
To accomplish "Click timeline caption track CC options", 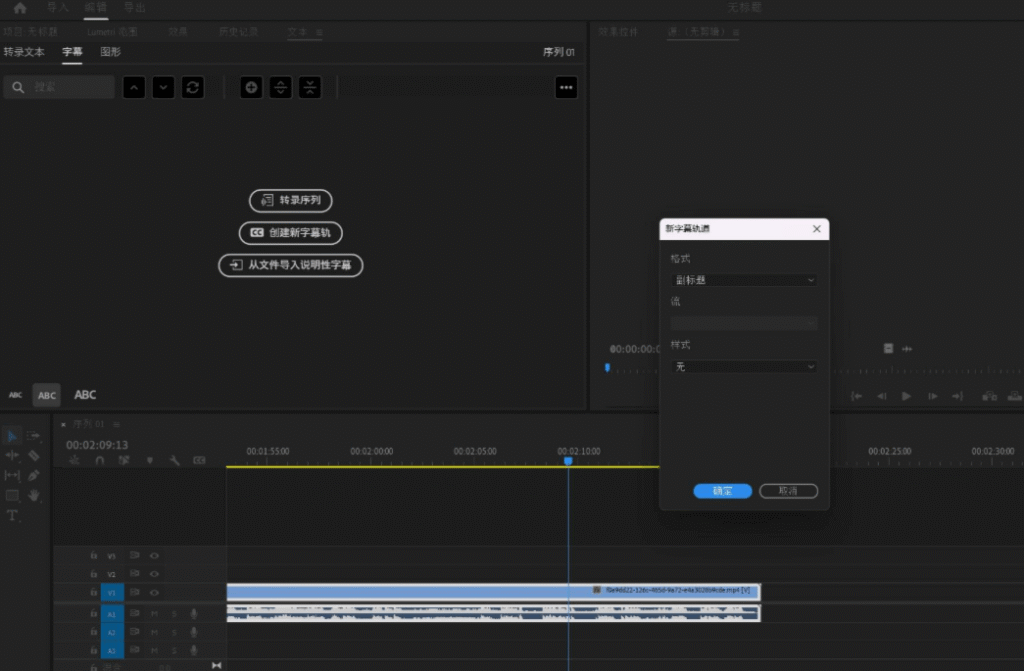I will [x=199, y=461].
